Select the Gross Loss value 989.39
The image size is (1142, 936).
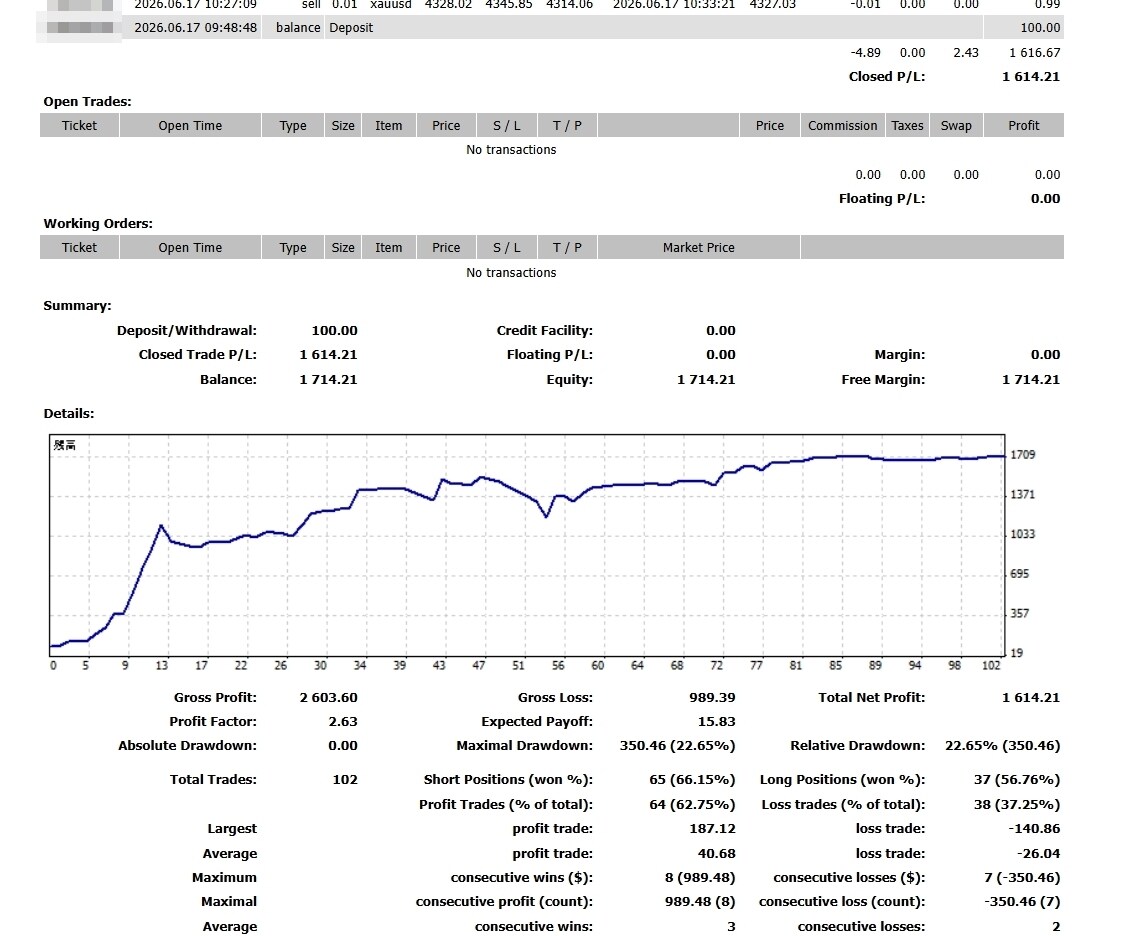coord(712,698)
